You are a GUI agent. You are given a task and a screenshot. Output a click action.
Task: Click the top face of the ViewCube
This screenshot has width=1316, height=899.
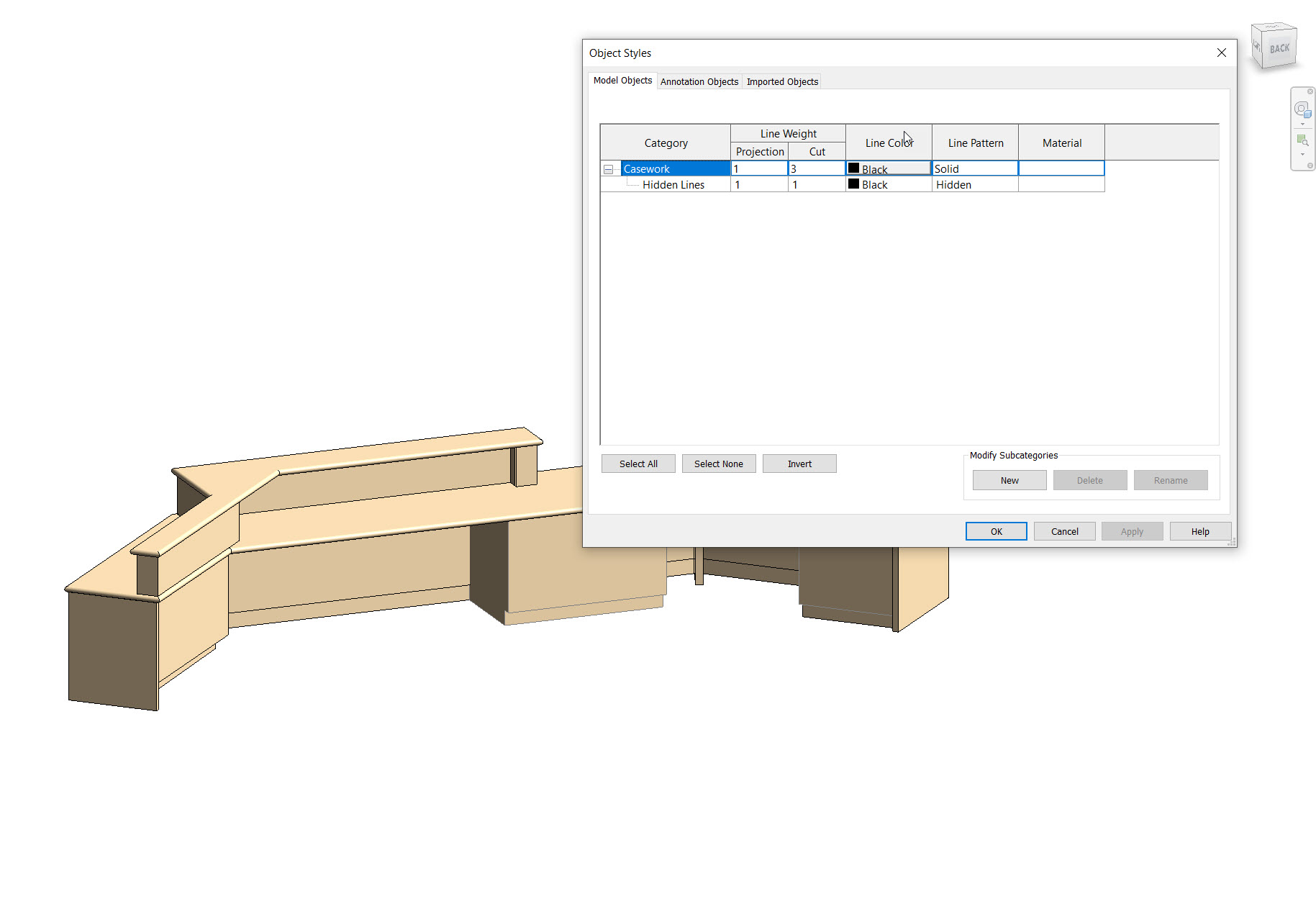pos(1274,27)
